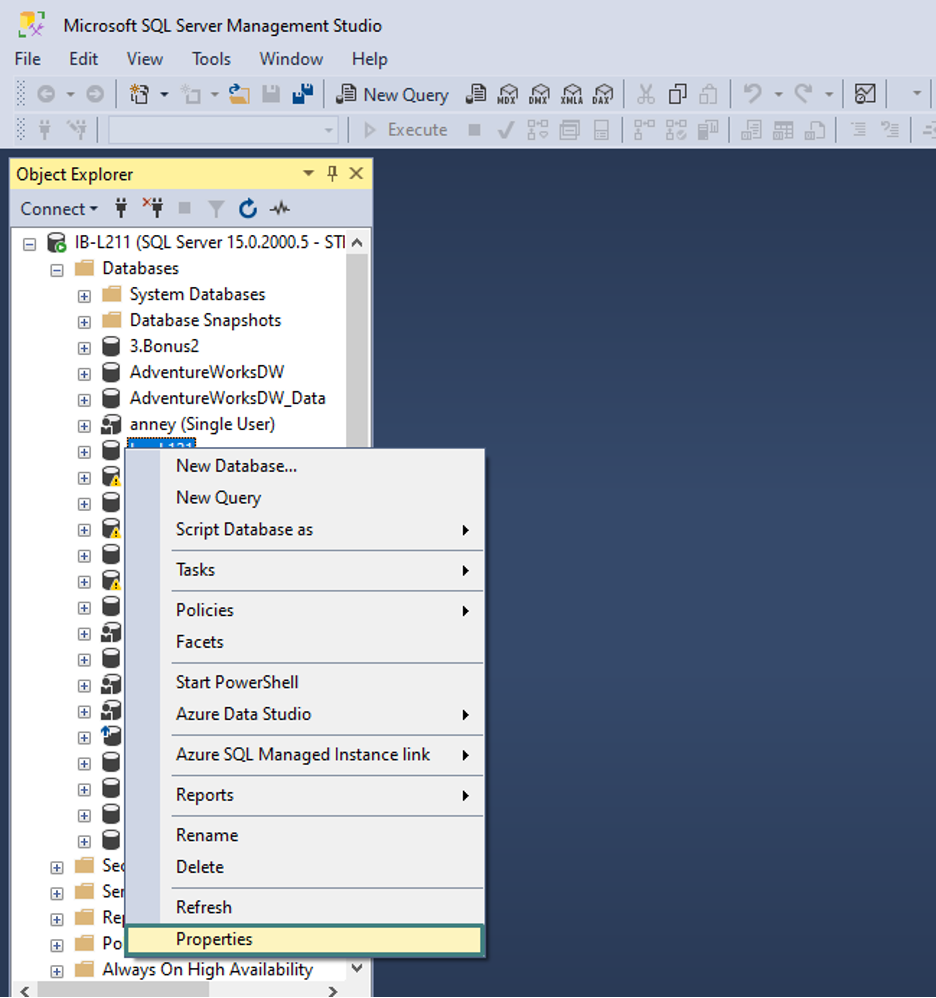Click the Navigate Backward icon
The height and width of the screenshot is (998, 936).
[46, 94]
